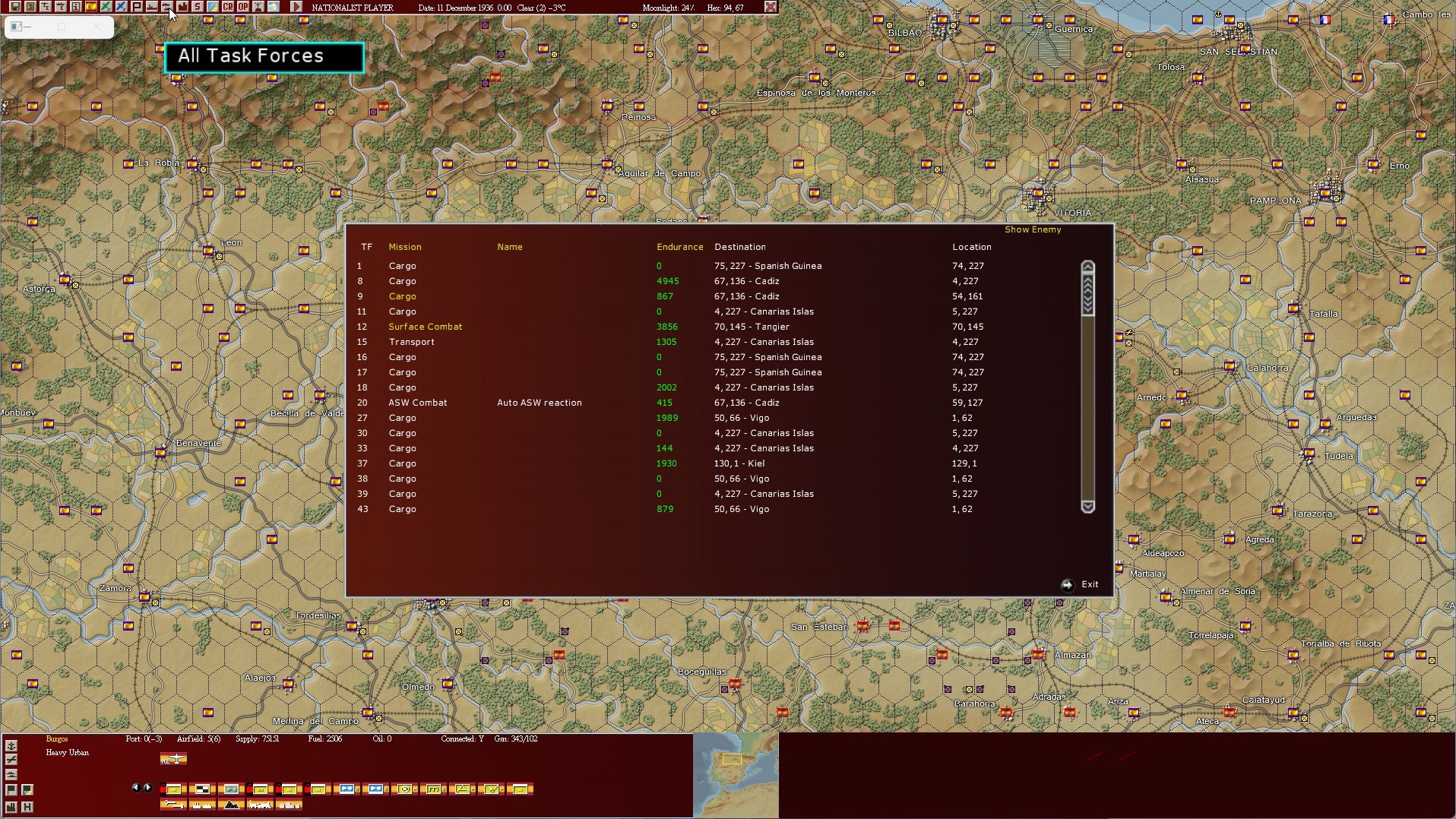Click the green aircraft icon in the top toolbar
The width and height of the screenshot is (1456, 819).
tap(106, 7)
